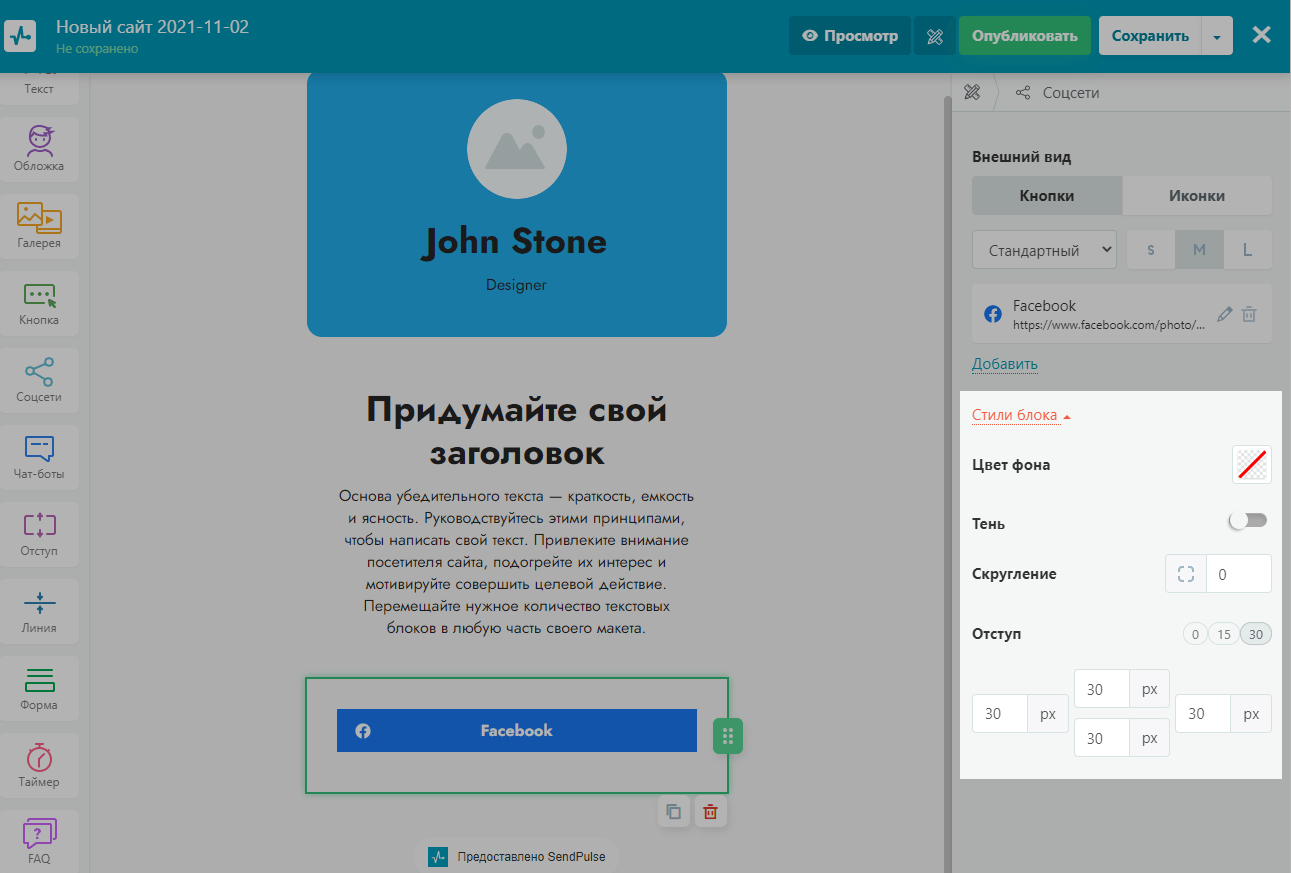The width and height of the screenshot is (1291, 873).
Task: Add the Chat-bots block
Action: (39, 455)
